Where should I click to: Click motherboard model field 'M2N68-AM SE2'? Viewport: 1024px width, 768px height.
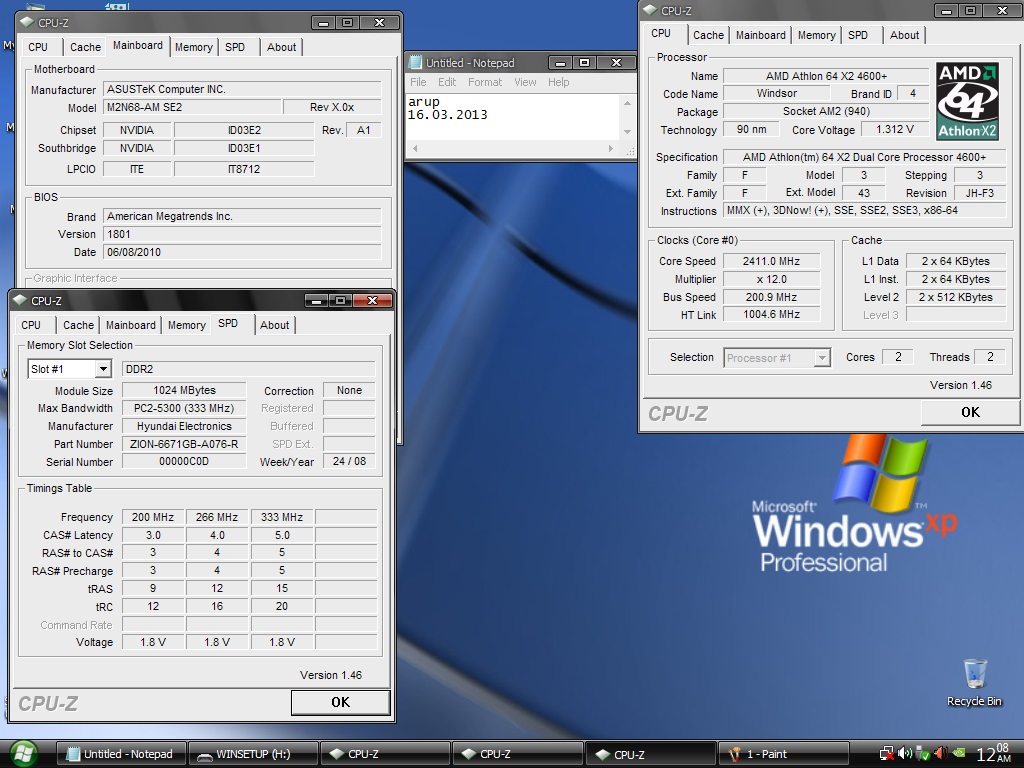click(192, 107)
